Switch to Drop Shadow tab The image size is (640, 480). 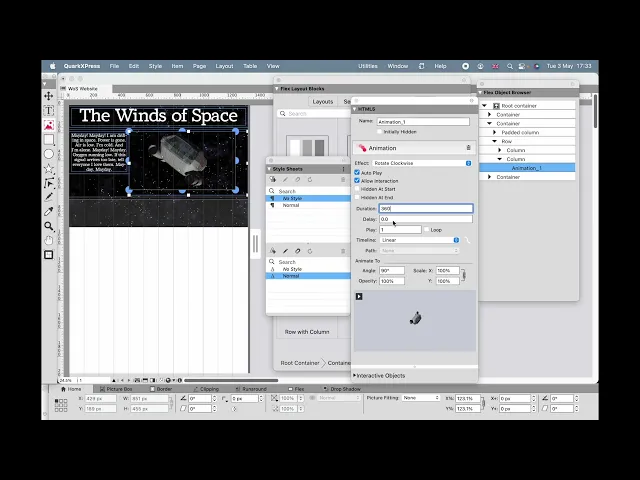point(342,389)
